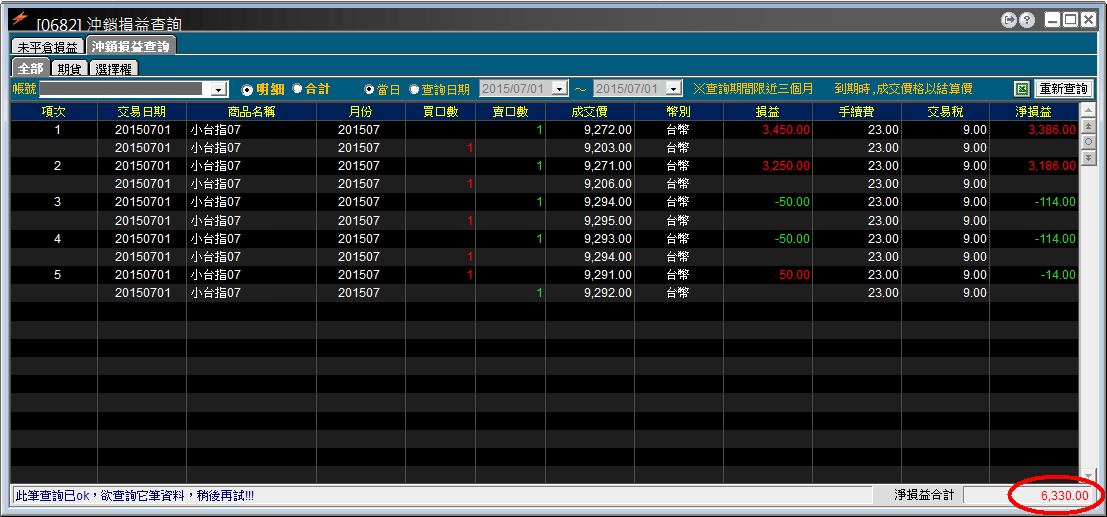Viewport: 1107px width, 517px height.
Task: Click the 手續費 column header
Action: 857,112
